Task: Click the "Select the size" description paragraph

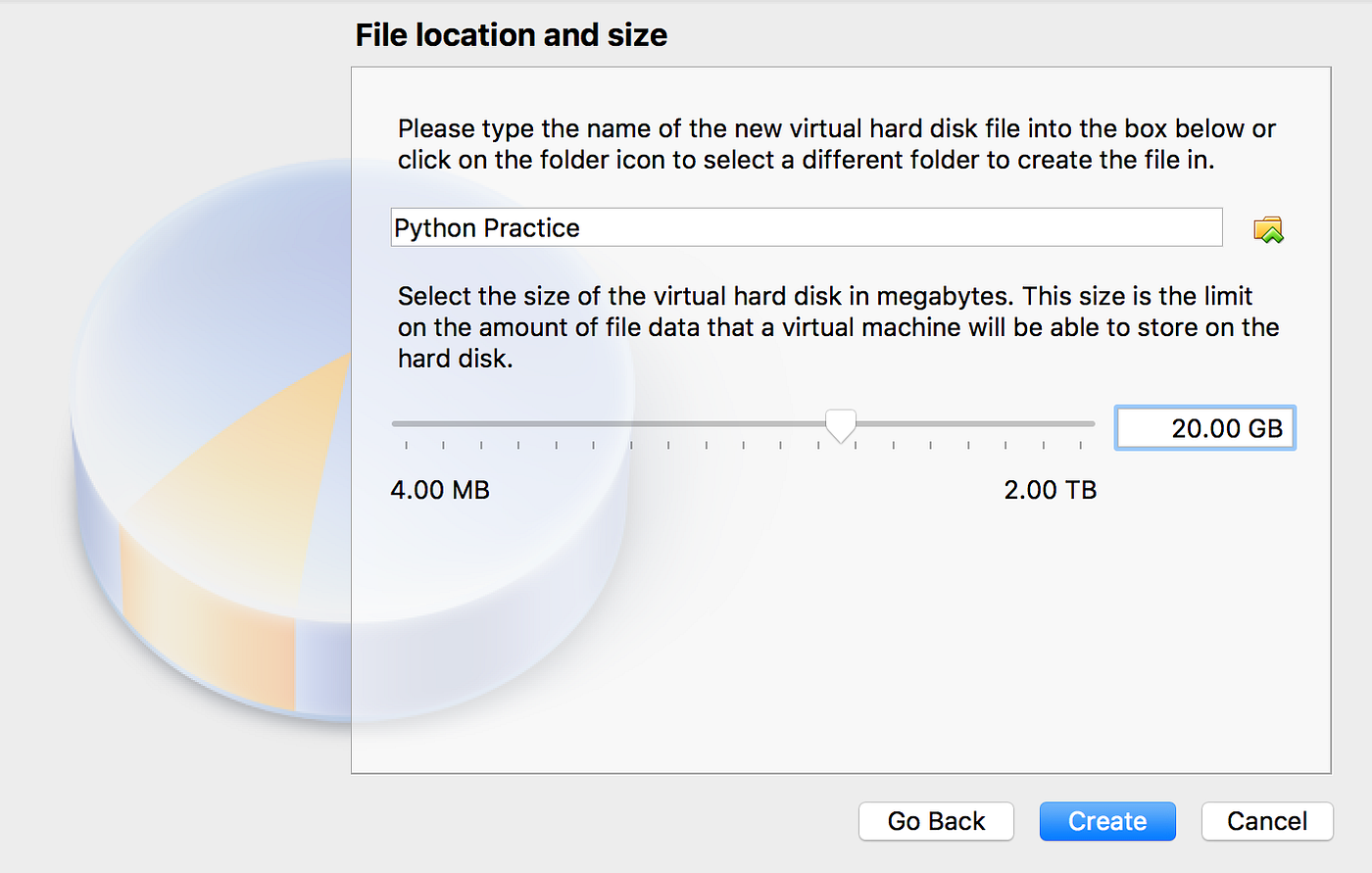Action: 838,327
